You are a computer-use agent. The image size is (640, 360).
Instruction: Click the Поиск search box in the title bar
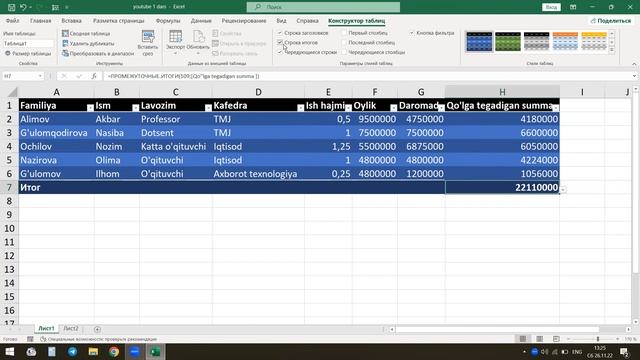coord(323,7)
